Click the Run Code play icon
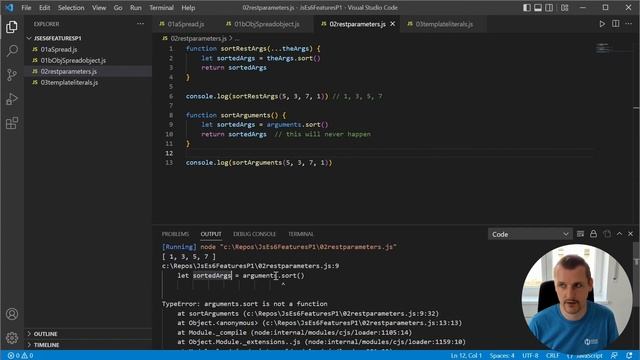The height and width of the screenshot is (360, 640). click(x=602, y=24)
